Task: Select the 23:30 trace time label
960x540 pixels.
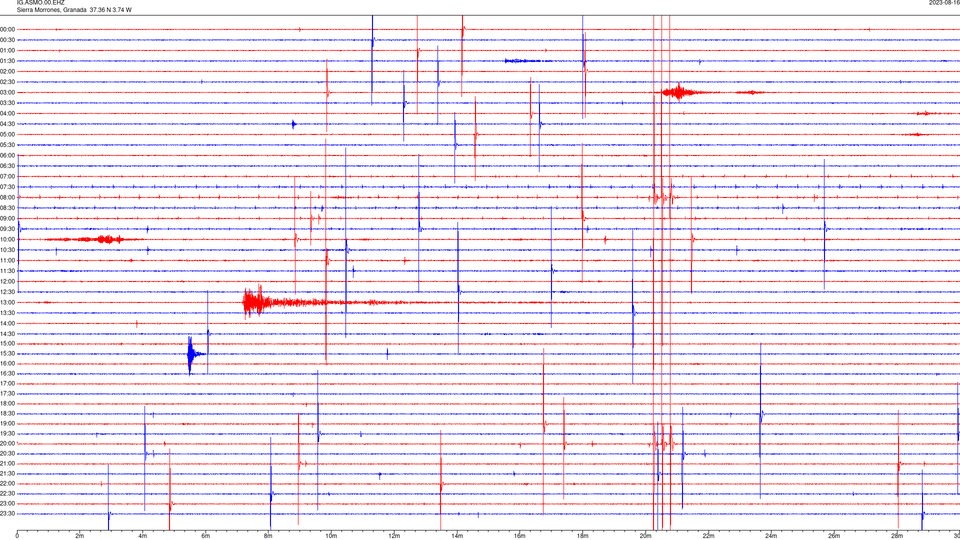Action: (x=7, y=514)
